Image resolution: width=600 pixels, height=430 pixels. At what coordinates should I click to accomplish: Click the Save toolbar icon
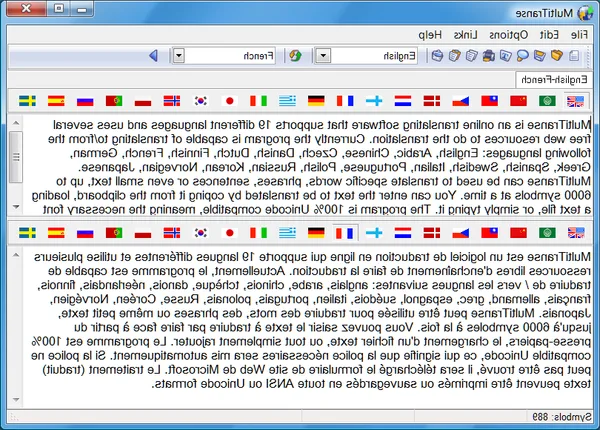click(540, 56)
